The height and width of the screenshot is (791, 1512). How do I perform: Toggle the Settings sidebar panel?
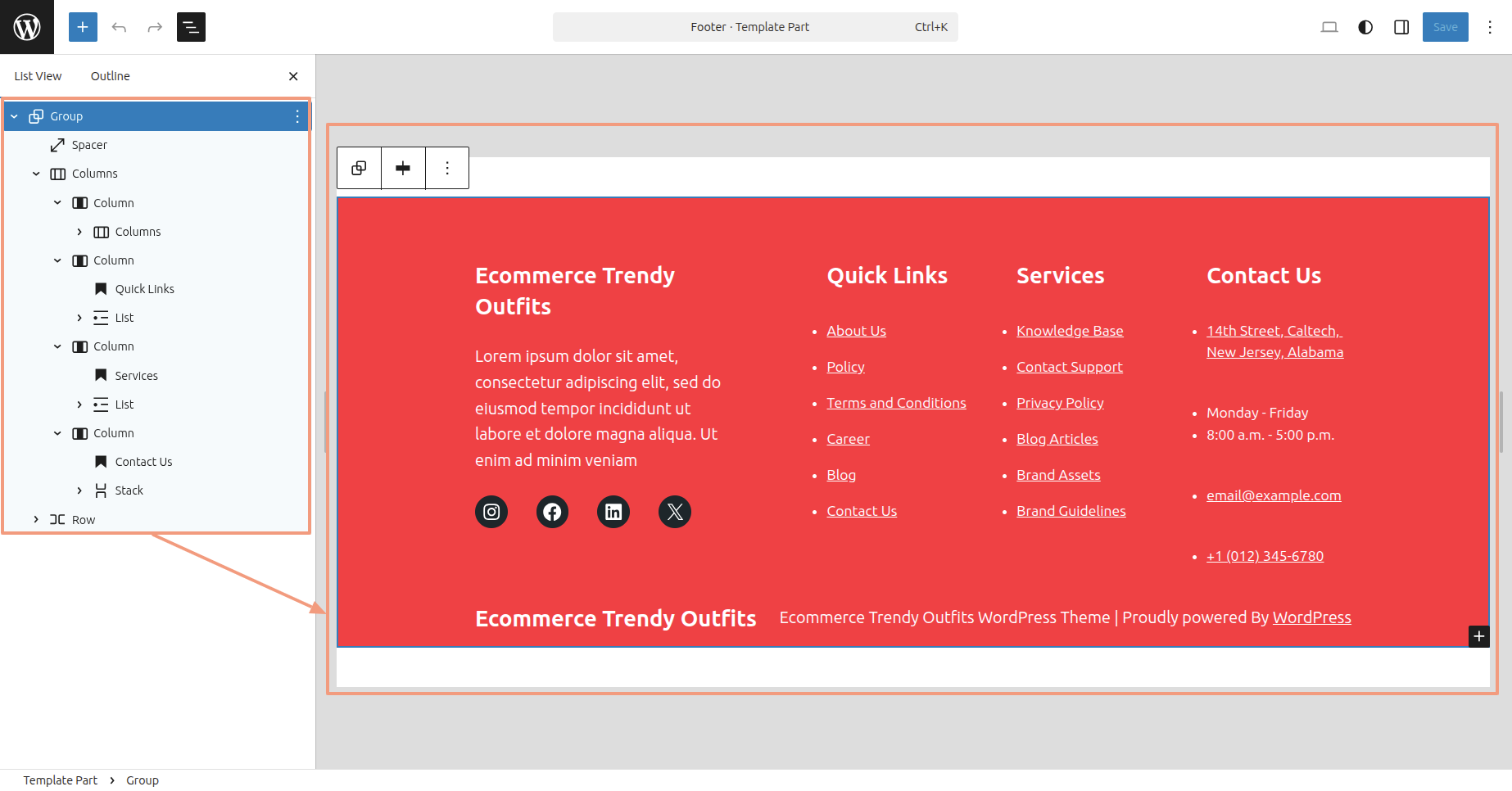1401,27
